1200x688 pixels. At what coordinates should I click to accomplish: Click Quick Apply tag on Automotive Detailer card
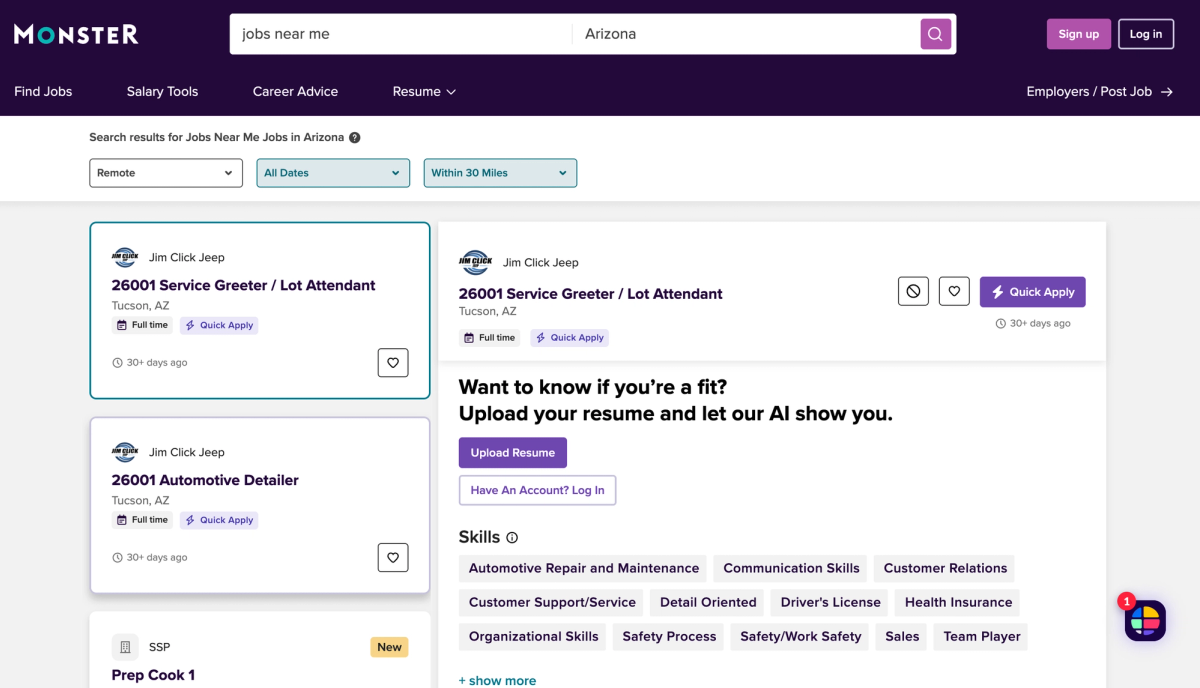[219, 521]
